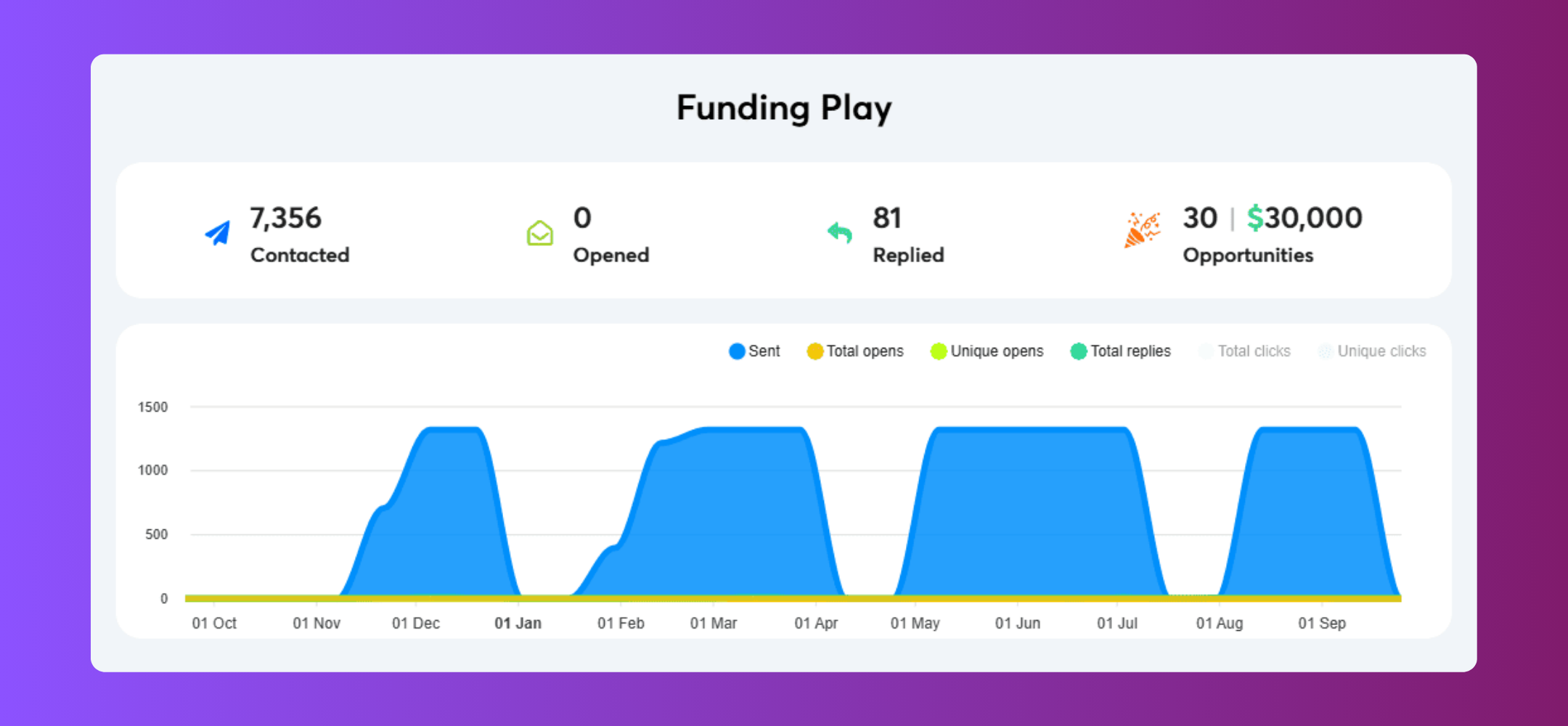Click the 81 Replied count

pyautogui.click(x=887, y=218)
